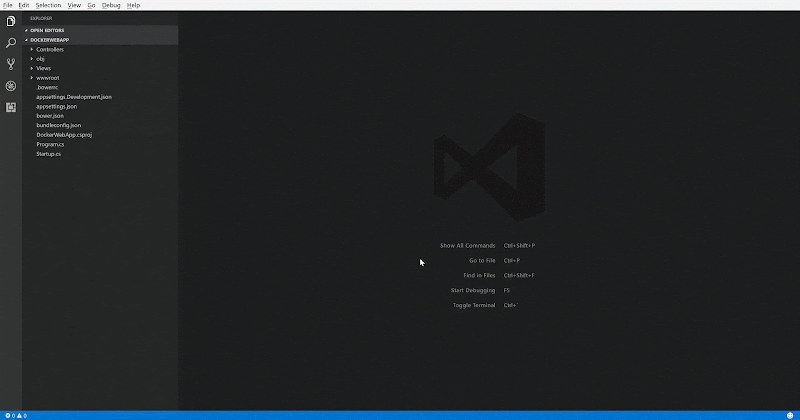Click Toggle Terminal hint text
This screenshot has width=800, height=420.
pyautogui.click(x=474, y=305)
